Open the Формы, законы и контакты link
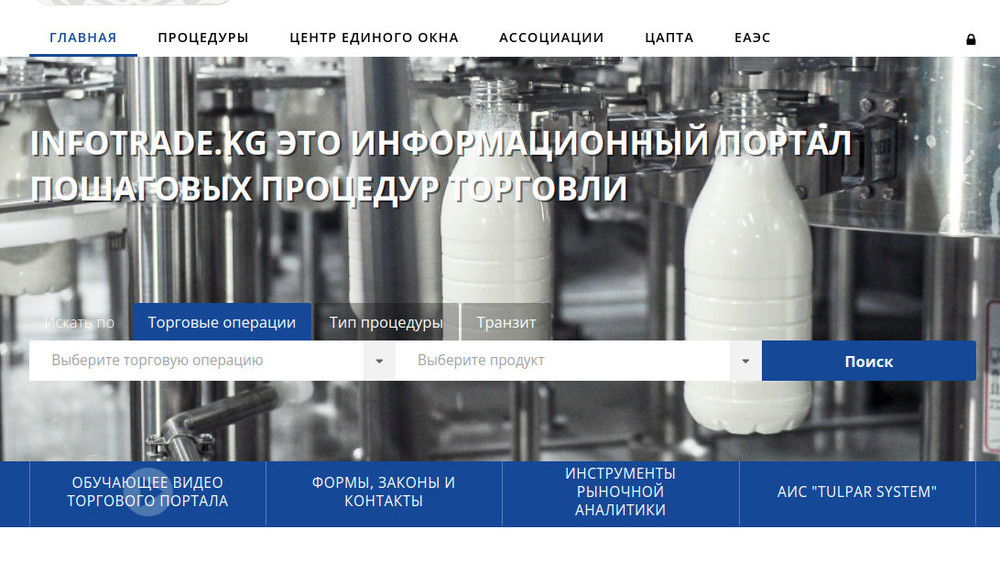Image resolution: width=1000 pixels, height=562 pixels. [384, 492]
